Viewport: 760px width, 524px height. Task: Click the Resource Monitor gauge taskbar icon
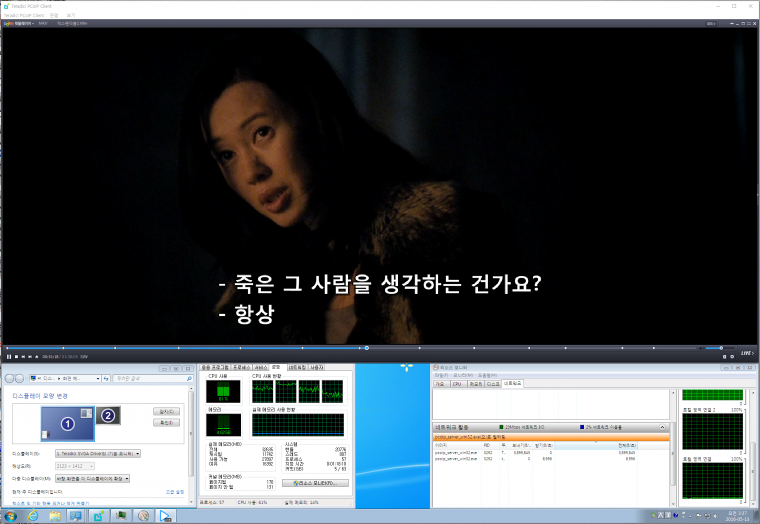(143, 516)
